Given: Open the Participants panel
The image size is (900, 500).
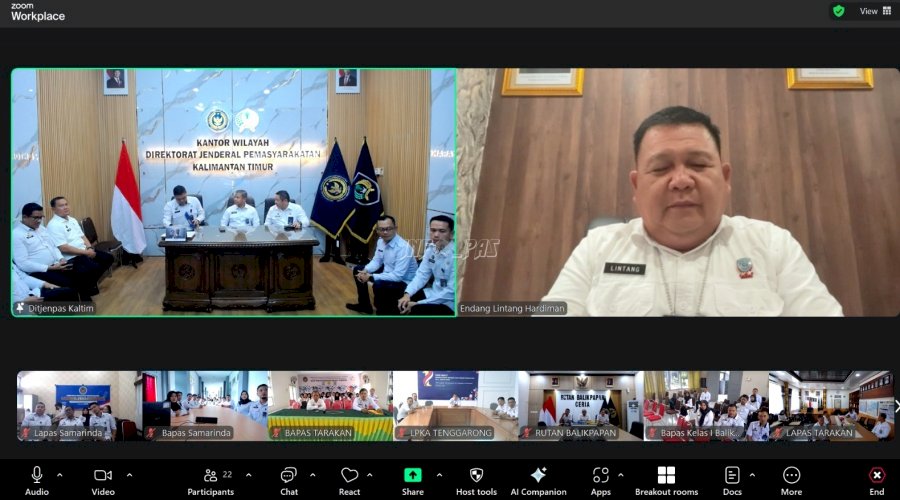Looking at the screenshot, I should (x=211, y=480).
